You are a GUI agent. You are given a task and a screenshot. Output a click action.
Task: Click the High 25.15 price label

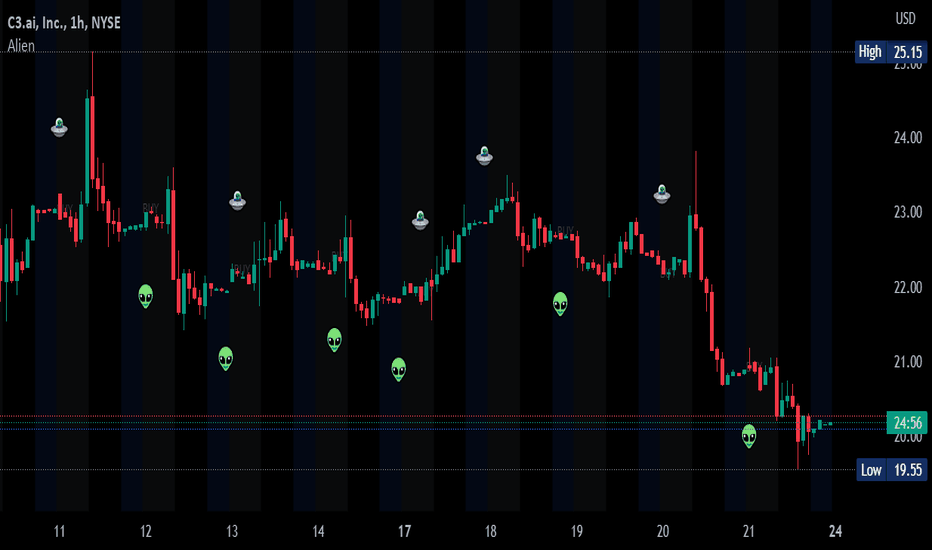tap(891, 52)
